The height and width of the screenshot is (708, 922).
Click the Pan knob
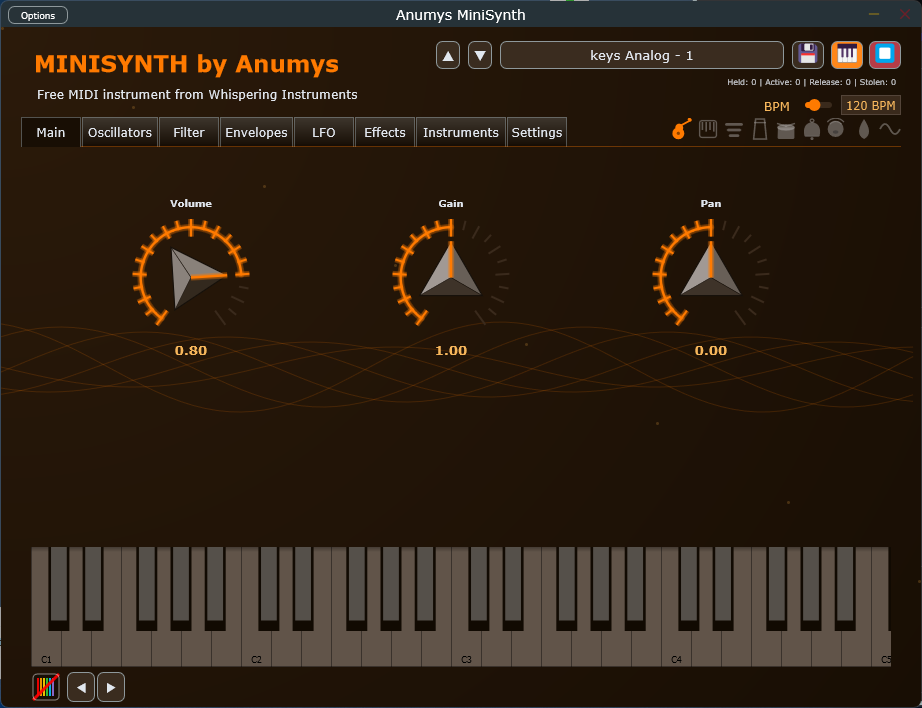(x=711, y=275)
